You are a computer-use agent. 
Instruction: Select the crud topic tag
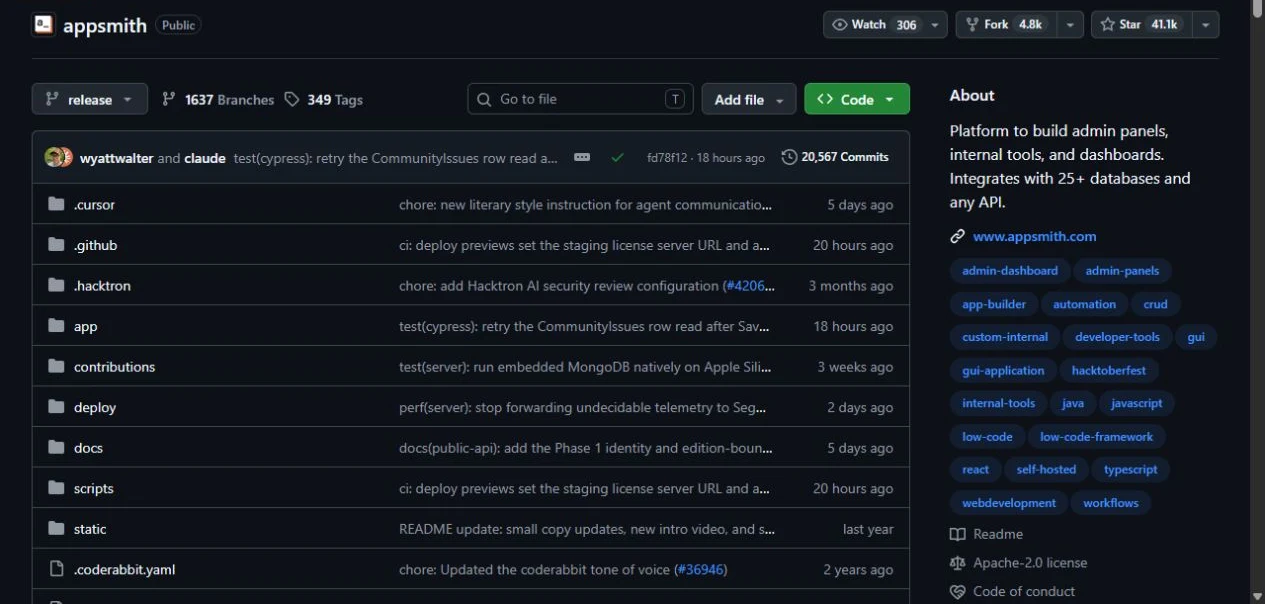1155,304
